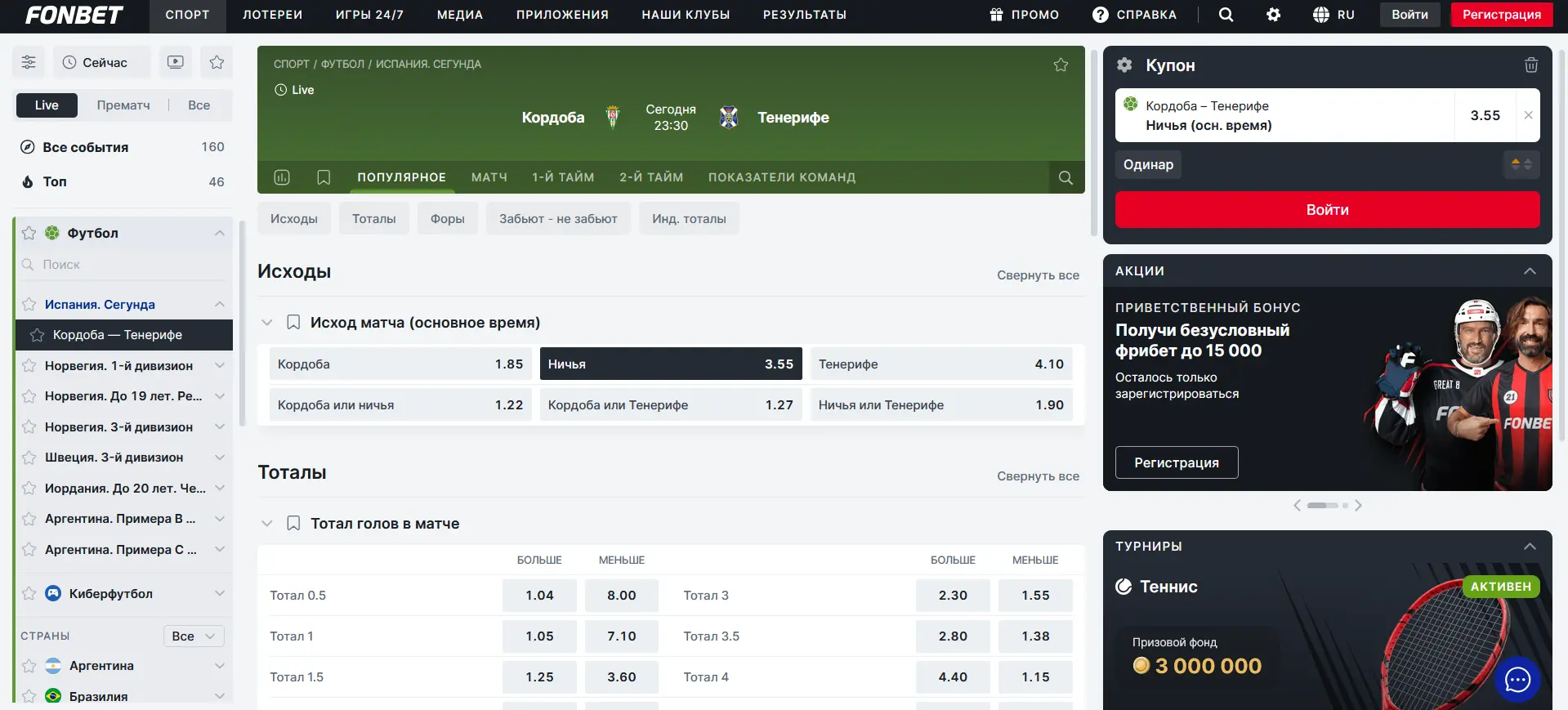Open the search magnifier in top navigation
This screenshot has height=710, width=1568.
[x=1226, y=15]
